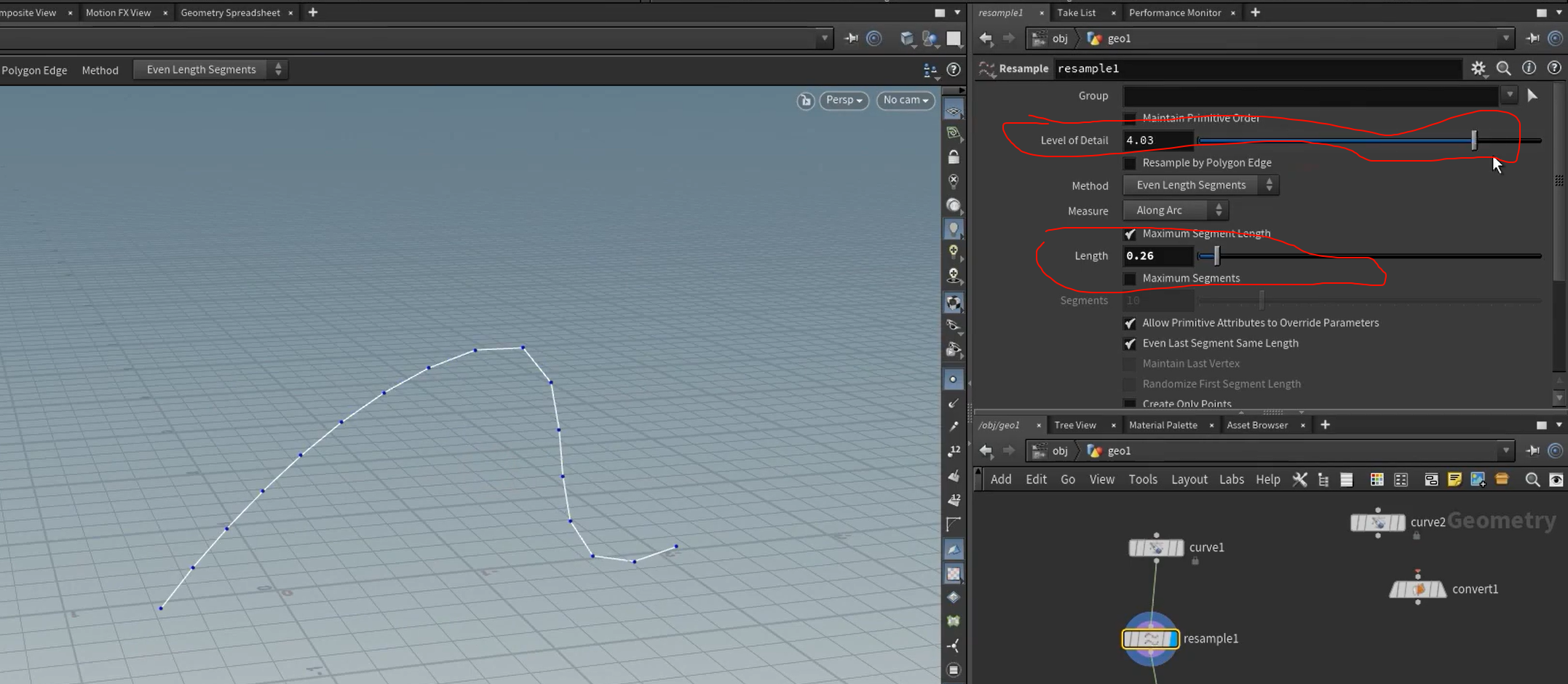
Task: Click the orange box icon in network toolbar
Action: (1502, 479)
